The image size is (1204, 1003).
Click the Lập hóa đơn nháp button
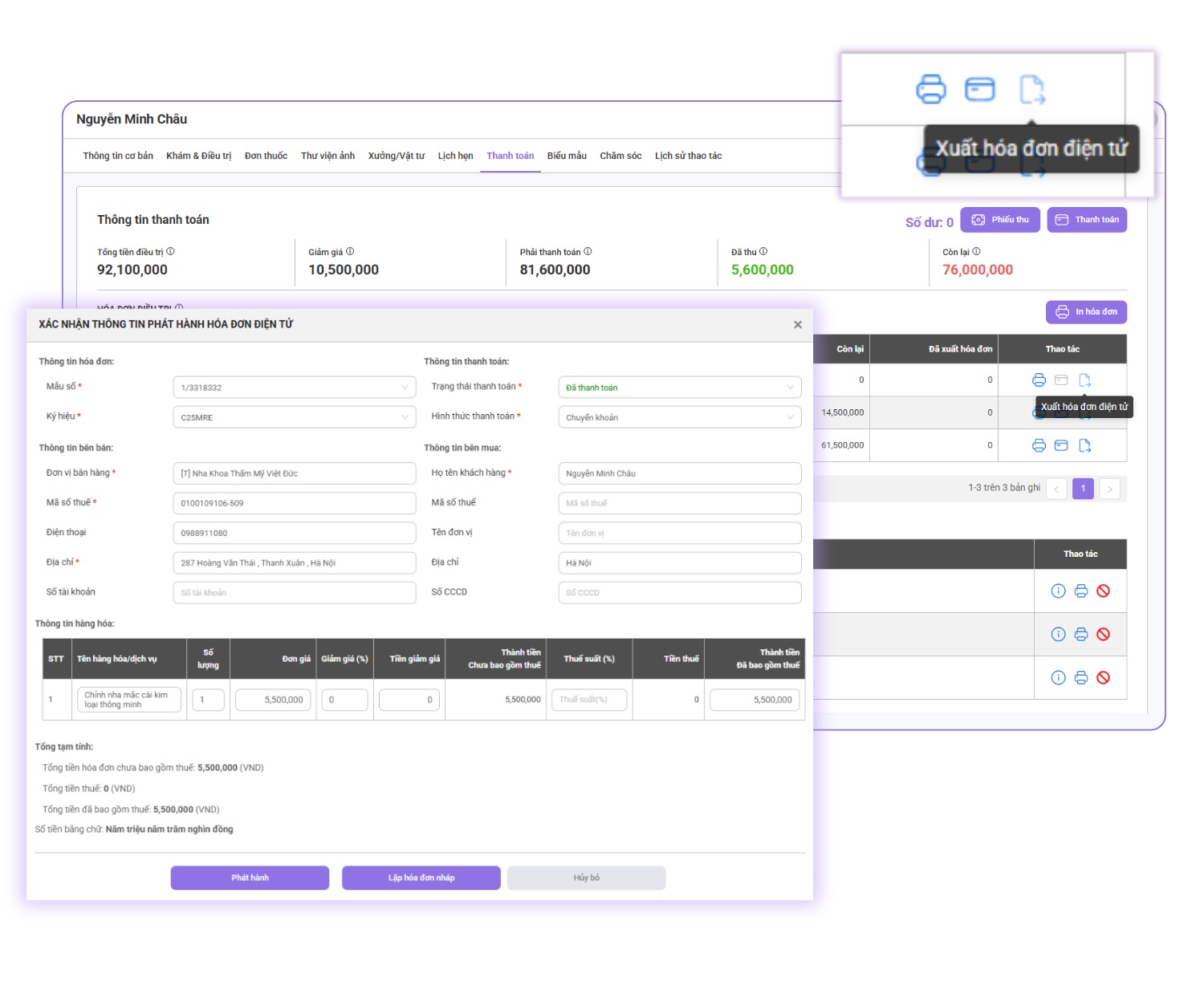click(421, 878)
